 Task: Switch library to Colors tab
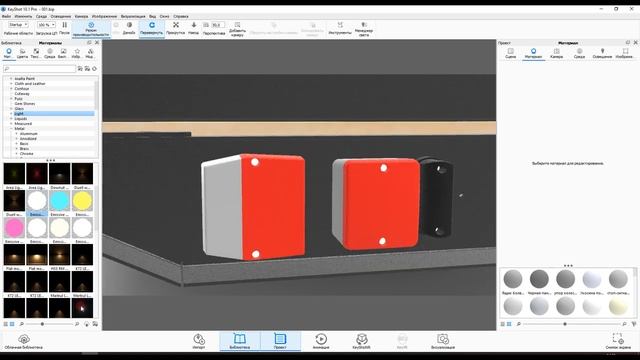[22, 53]
